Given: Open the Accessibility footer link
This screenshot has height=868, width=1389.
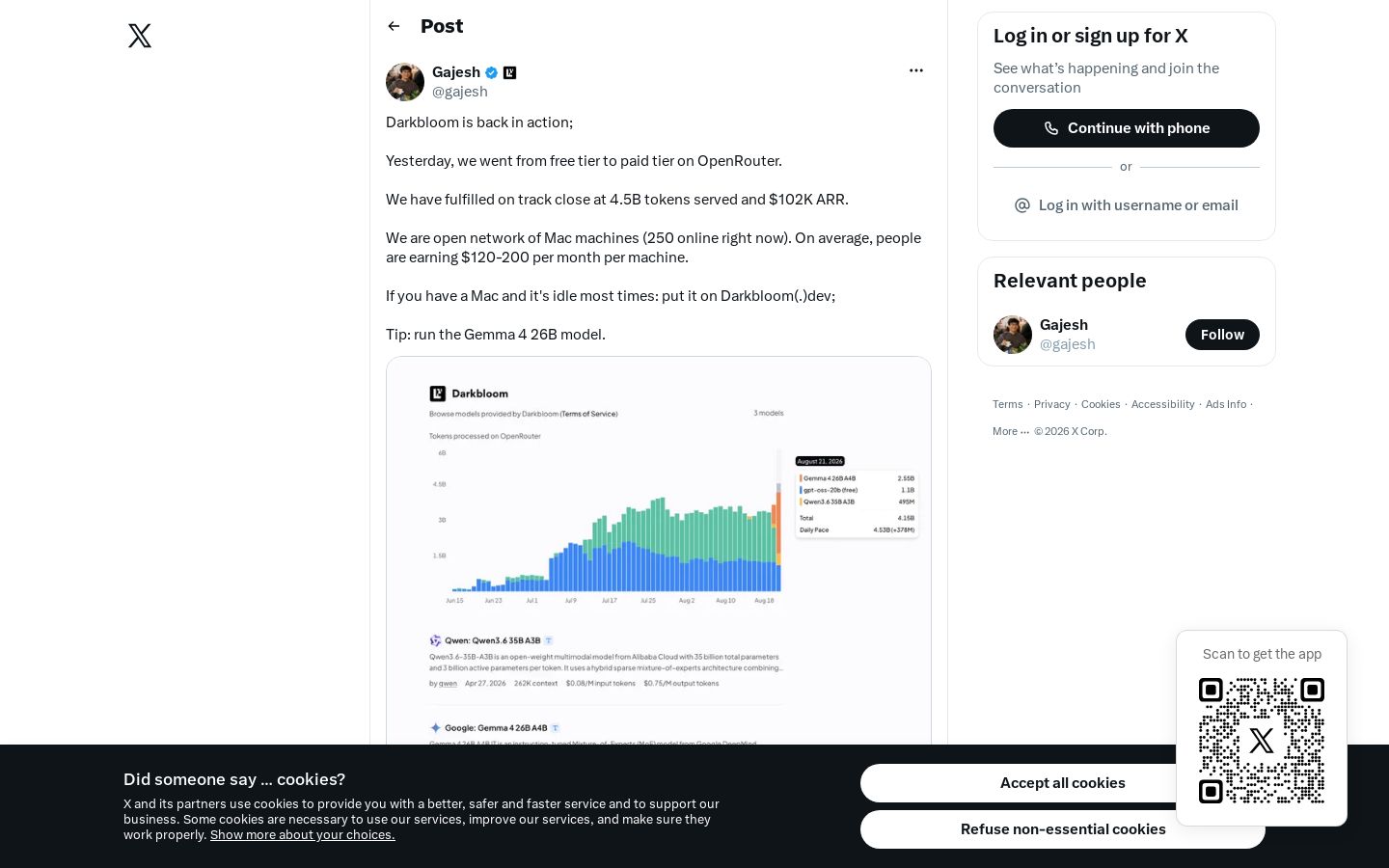Looking at the screenshot, I should [x=1162, y=404].
